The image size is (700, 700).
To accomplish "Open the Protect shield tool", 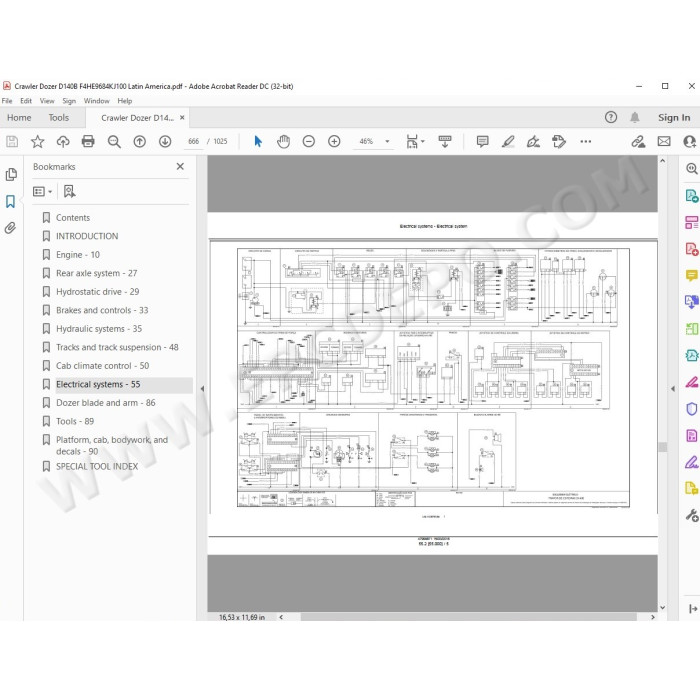I will [692, 409].
